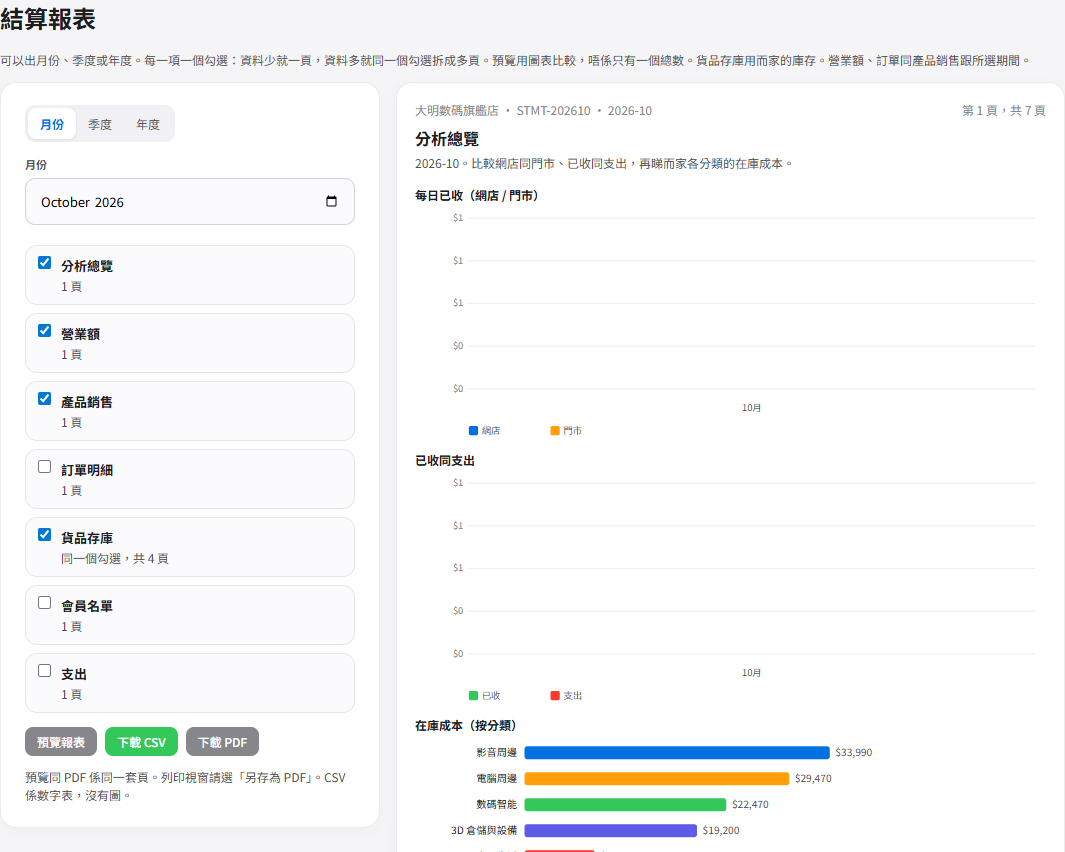Click the October 2026 month input field
This screenshot has height=852, width=1065.
coord(189,202)
